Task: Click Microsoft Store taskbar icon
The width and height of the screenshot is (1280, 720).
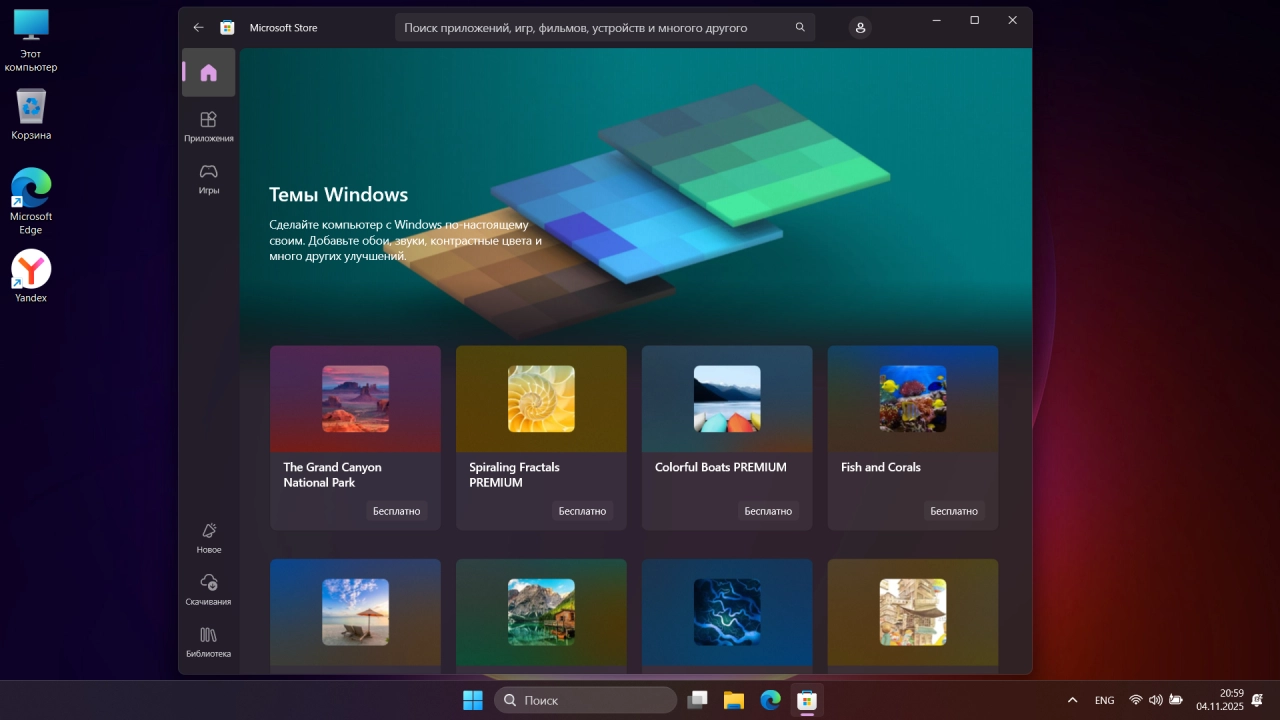Action: click(x=806, y=700)
